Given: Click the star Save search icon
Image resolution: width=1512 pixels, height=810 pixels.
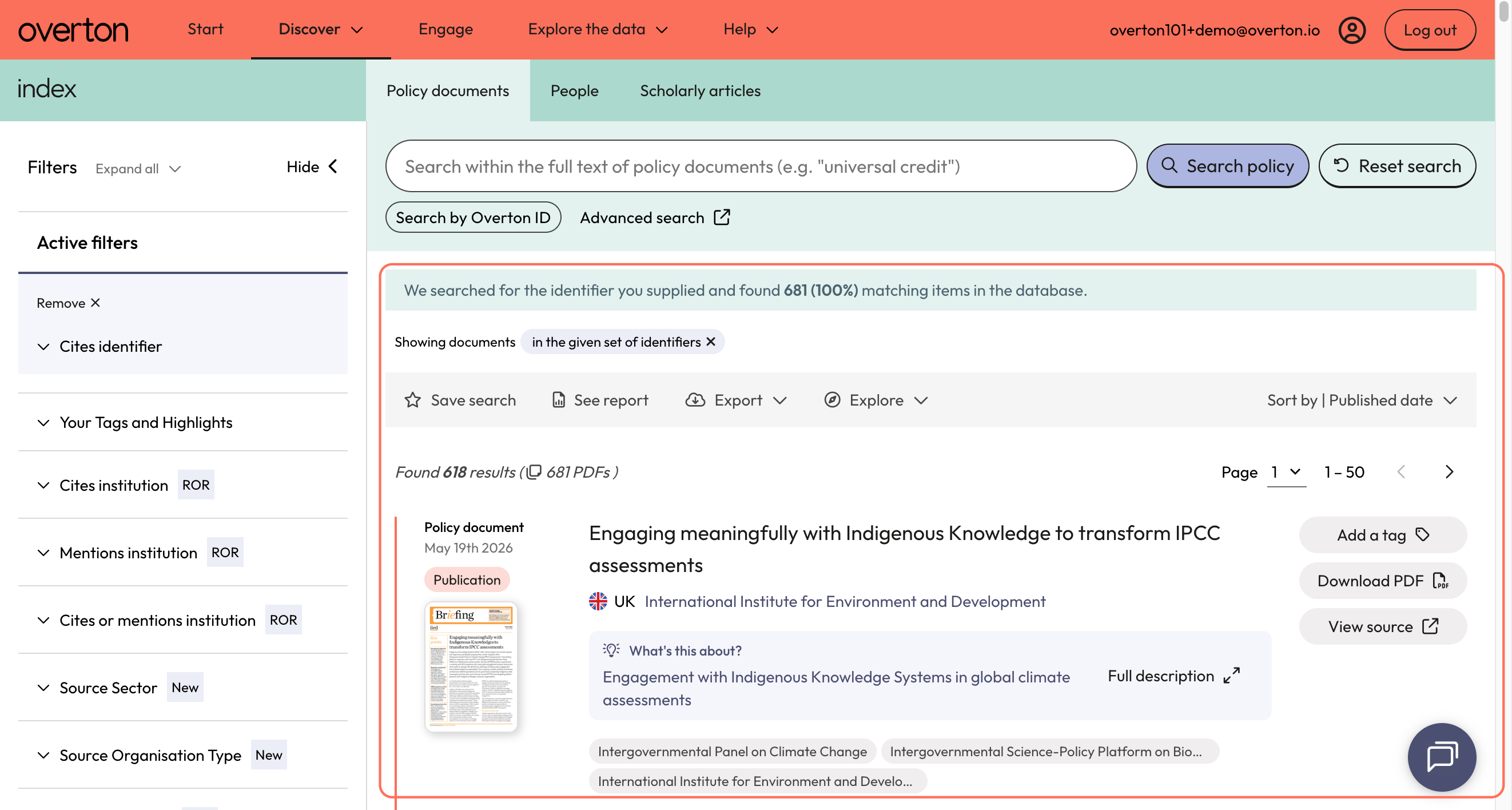Looking at the screenshot, I should tap(413, 400).
